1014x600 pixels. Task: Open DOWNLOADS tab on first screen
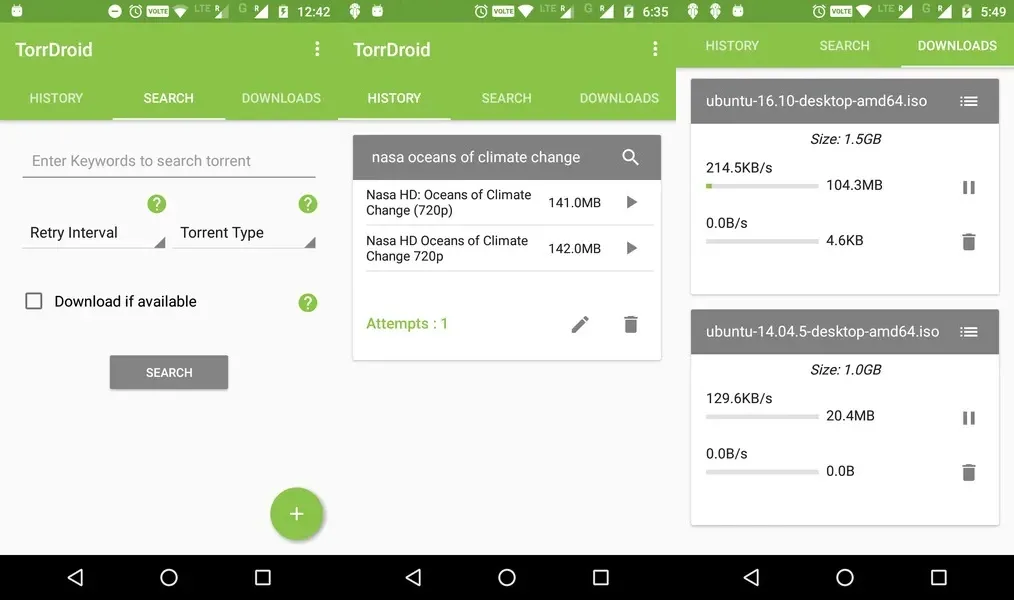click(281, 98)
